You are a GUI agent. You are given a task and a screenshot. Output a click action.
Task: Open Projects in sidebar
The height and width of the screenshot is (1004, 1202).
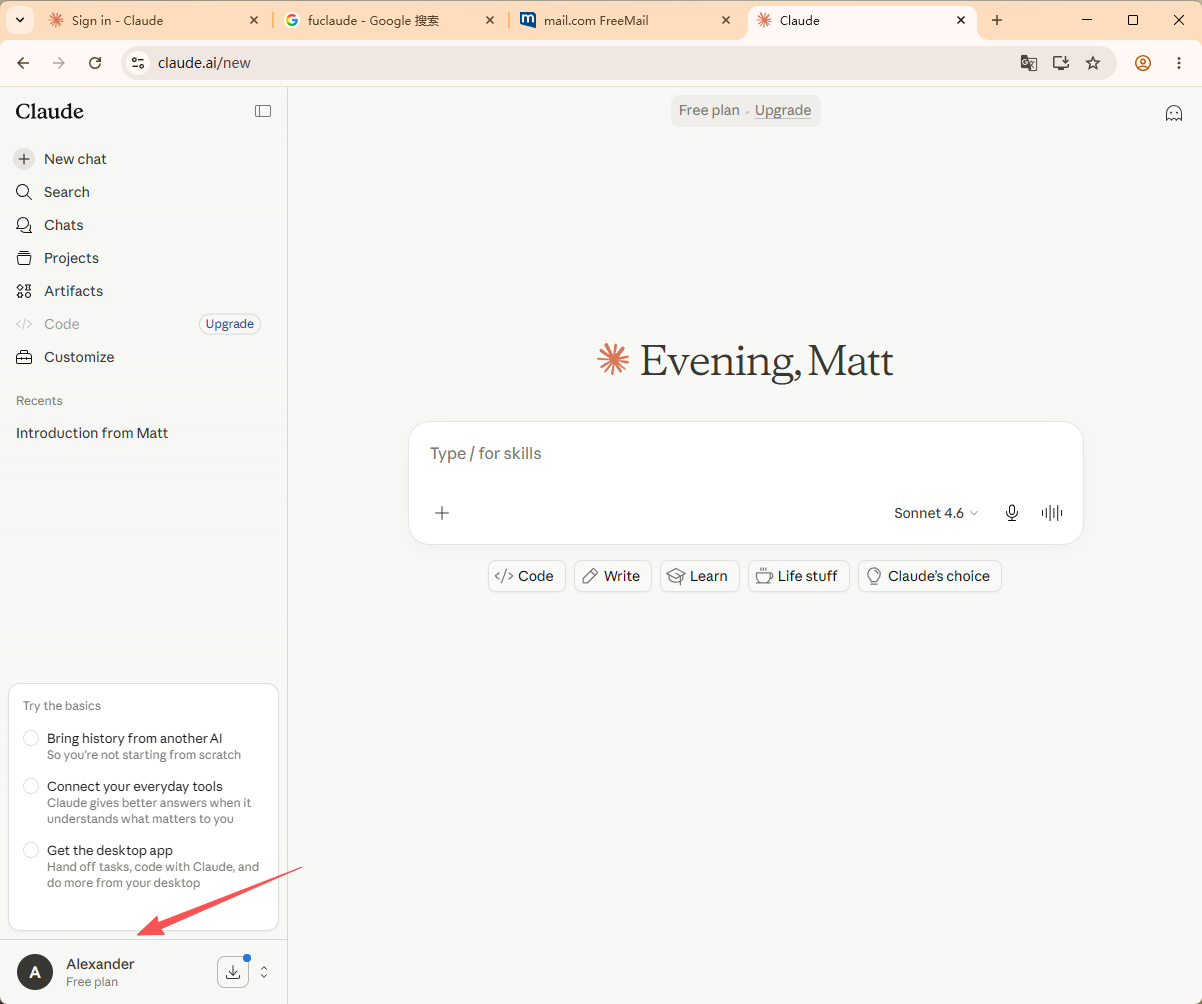143,258
